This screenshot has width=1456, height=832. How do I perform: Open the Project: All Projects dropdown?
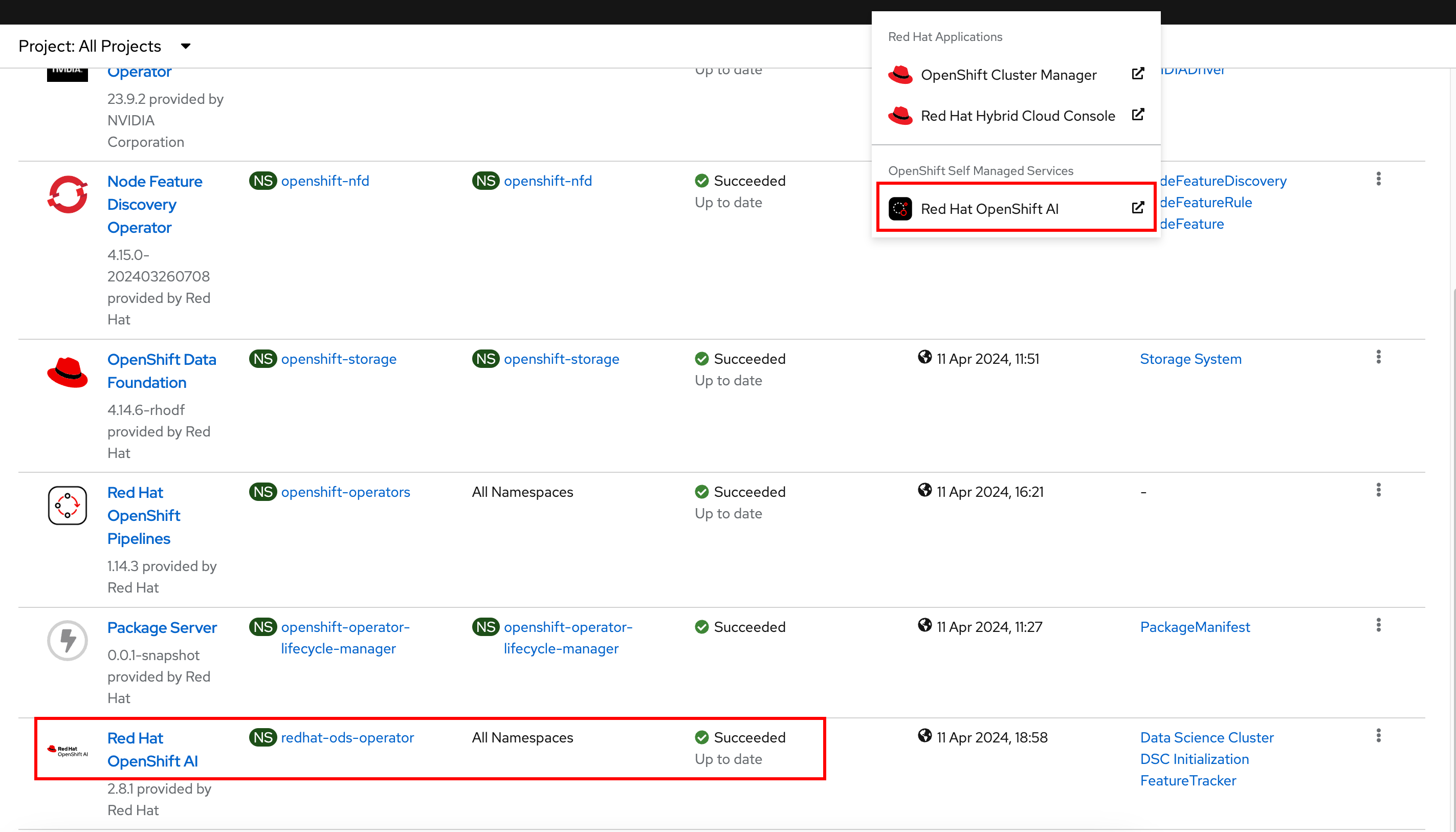(x=104, y=46)
